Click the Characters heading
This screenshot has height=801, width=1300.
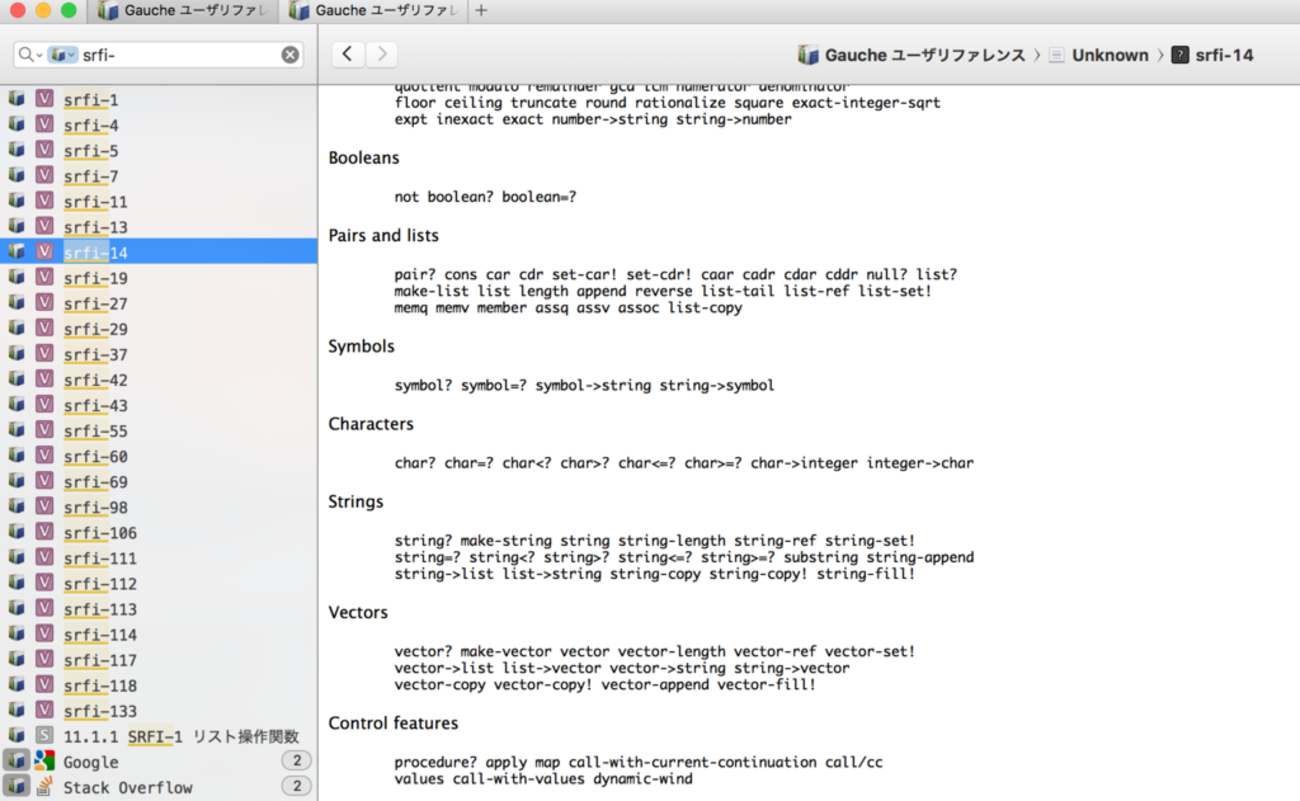point(371,424)
